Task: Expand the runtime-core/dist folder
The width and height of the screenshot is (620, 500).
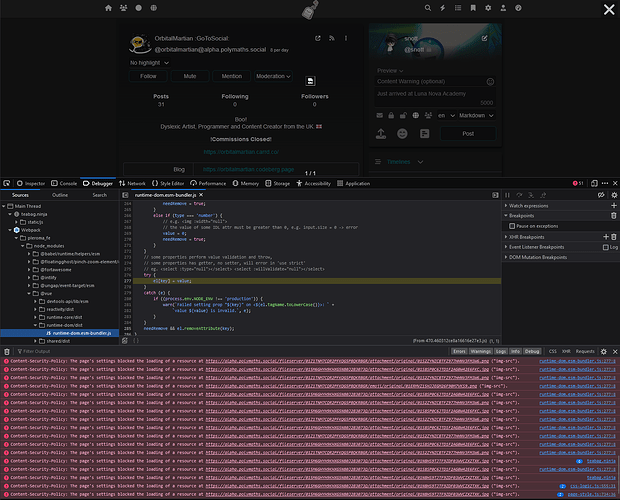Action: click(36, 317)
